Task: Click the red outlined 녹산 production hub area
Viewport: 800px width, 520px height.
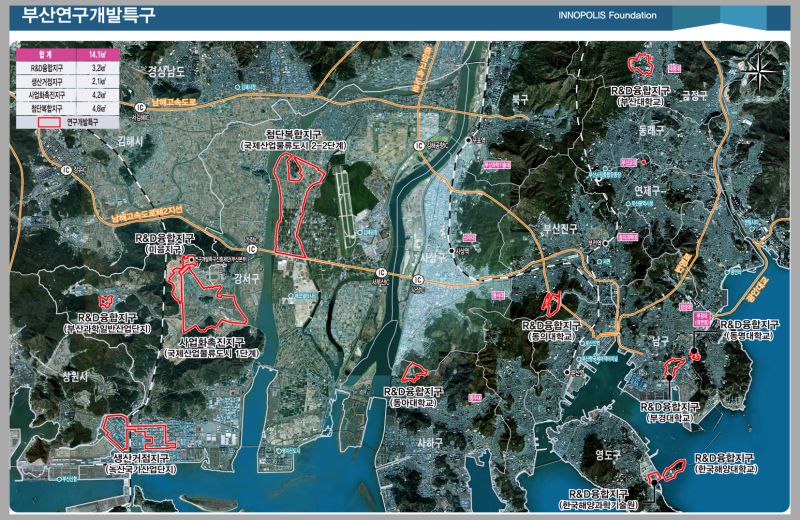Action: coord(138,433)
